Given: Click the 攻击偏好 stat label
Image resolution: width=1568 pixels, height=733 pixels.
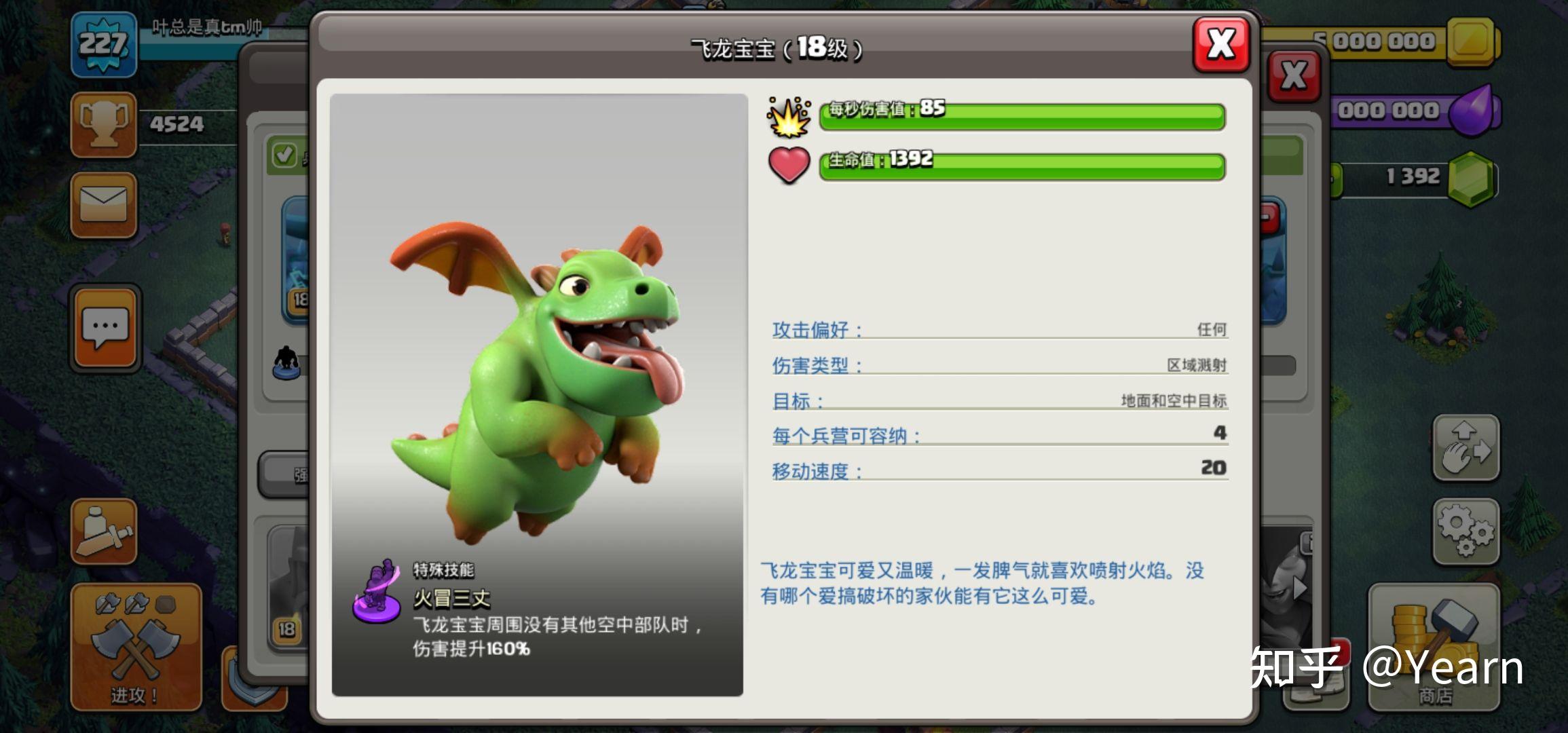Looking at the screenshot, I should coord(817,330).
